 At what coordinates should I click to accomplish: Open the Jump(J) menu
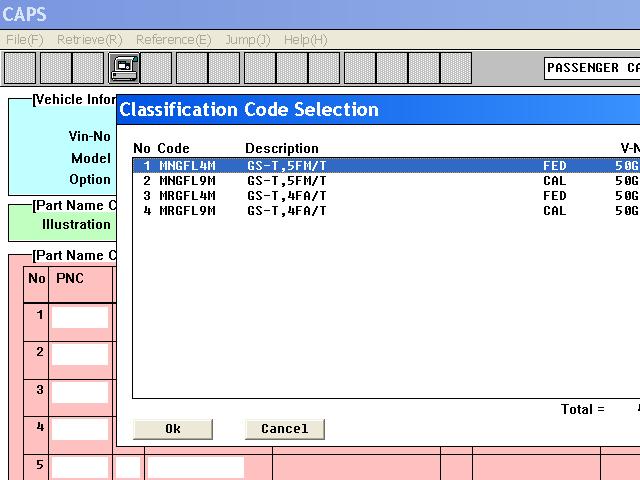coord(248,40)
